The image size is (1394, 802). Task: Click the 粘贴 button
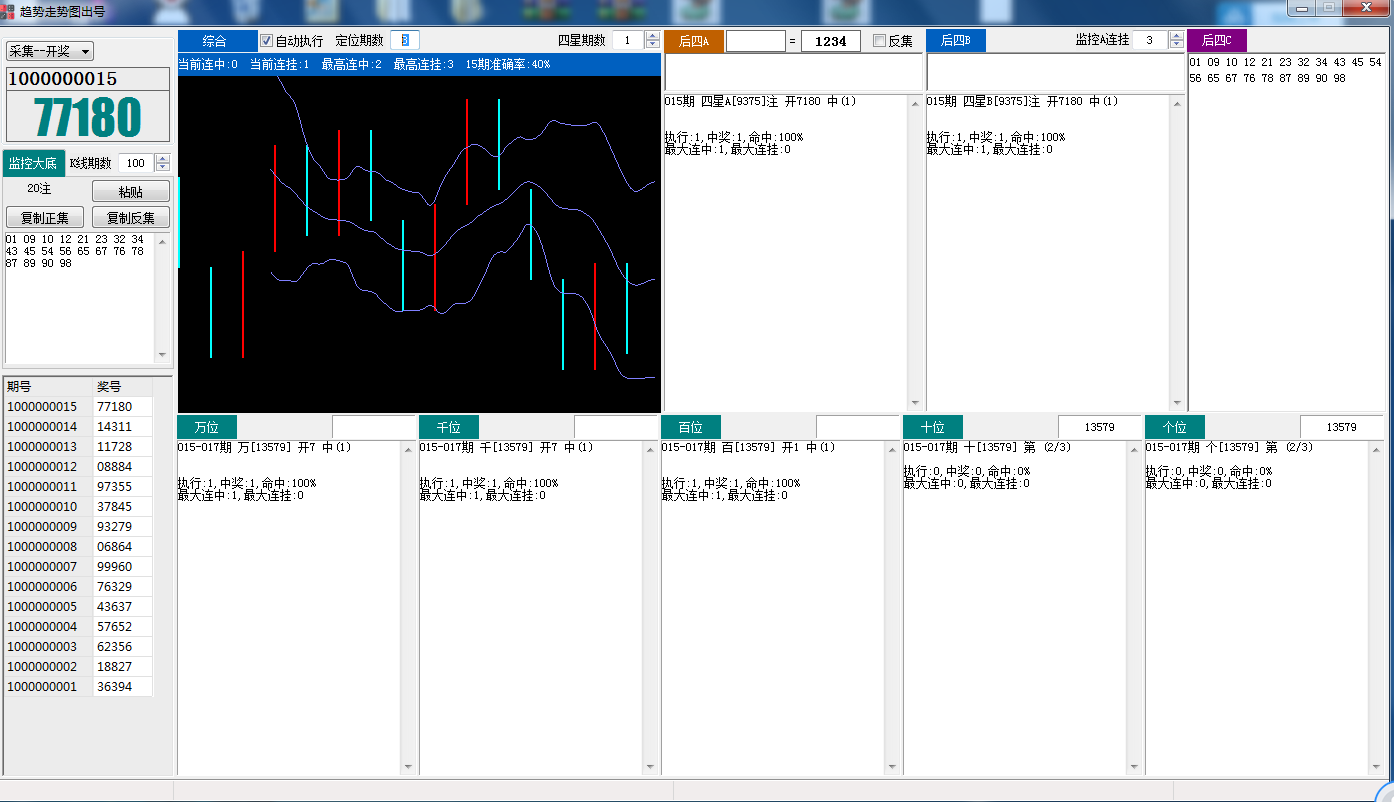pyautogui.click(x=130, y=191)
